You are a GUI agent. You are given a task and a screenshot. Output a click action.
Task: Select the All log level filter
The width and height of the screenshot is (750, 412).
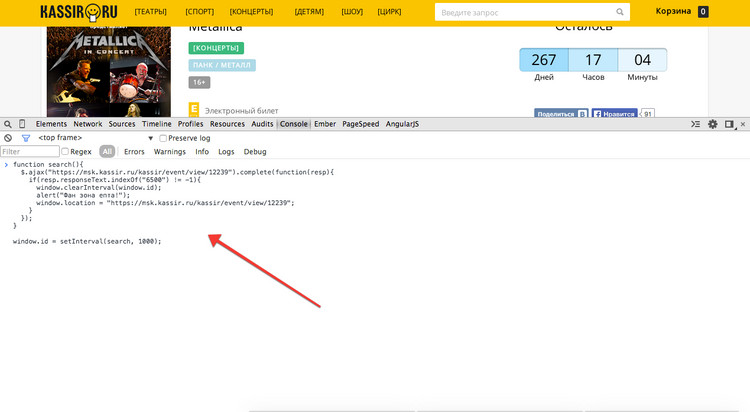click(x=106, y=152)
